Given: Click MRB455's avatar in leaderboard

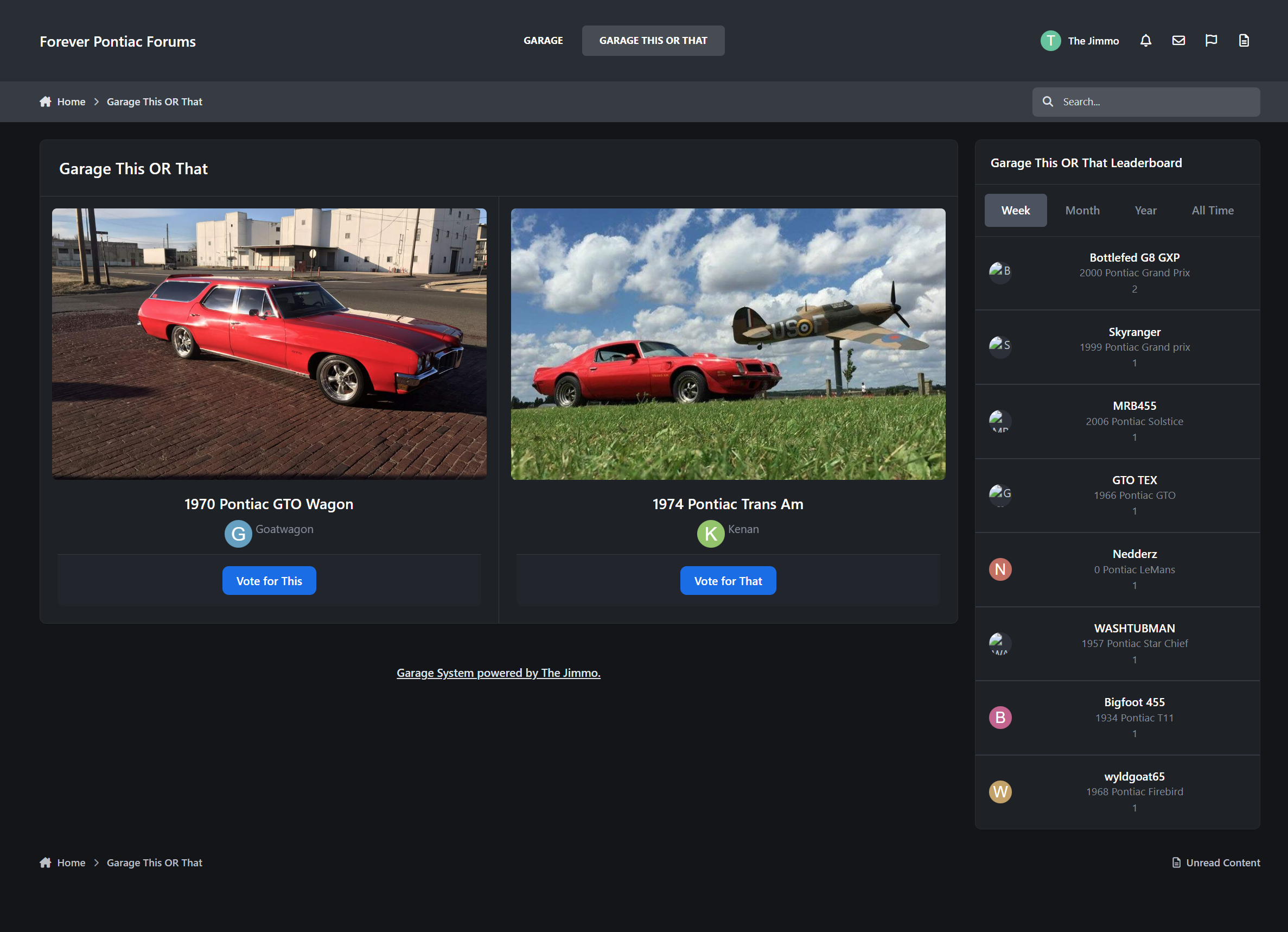Looking at the screenshot, I should (x=1000, y=420).
